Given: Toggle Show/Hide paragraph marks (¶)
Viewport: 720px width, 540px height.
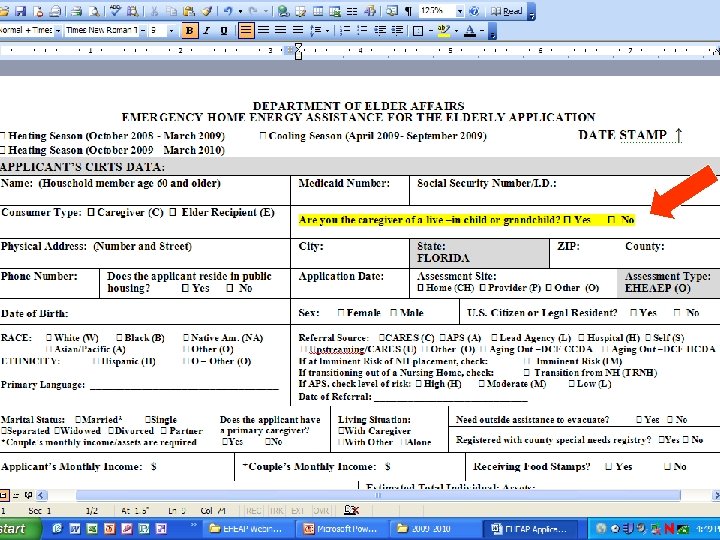Looking at the screenshot, I should click(408, 11).
